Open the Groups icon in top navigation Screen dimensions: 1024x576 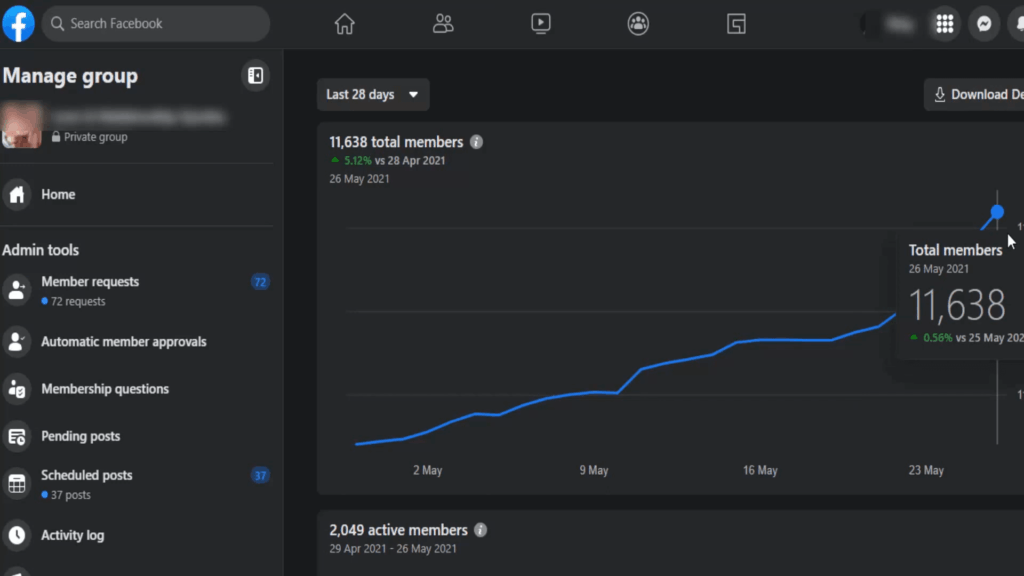point(638,24)
